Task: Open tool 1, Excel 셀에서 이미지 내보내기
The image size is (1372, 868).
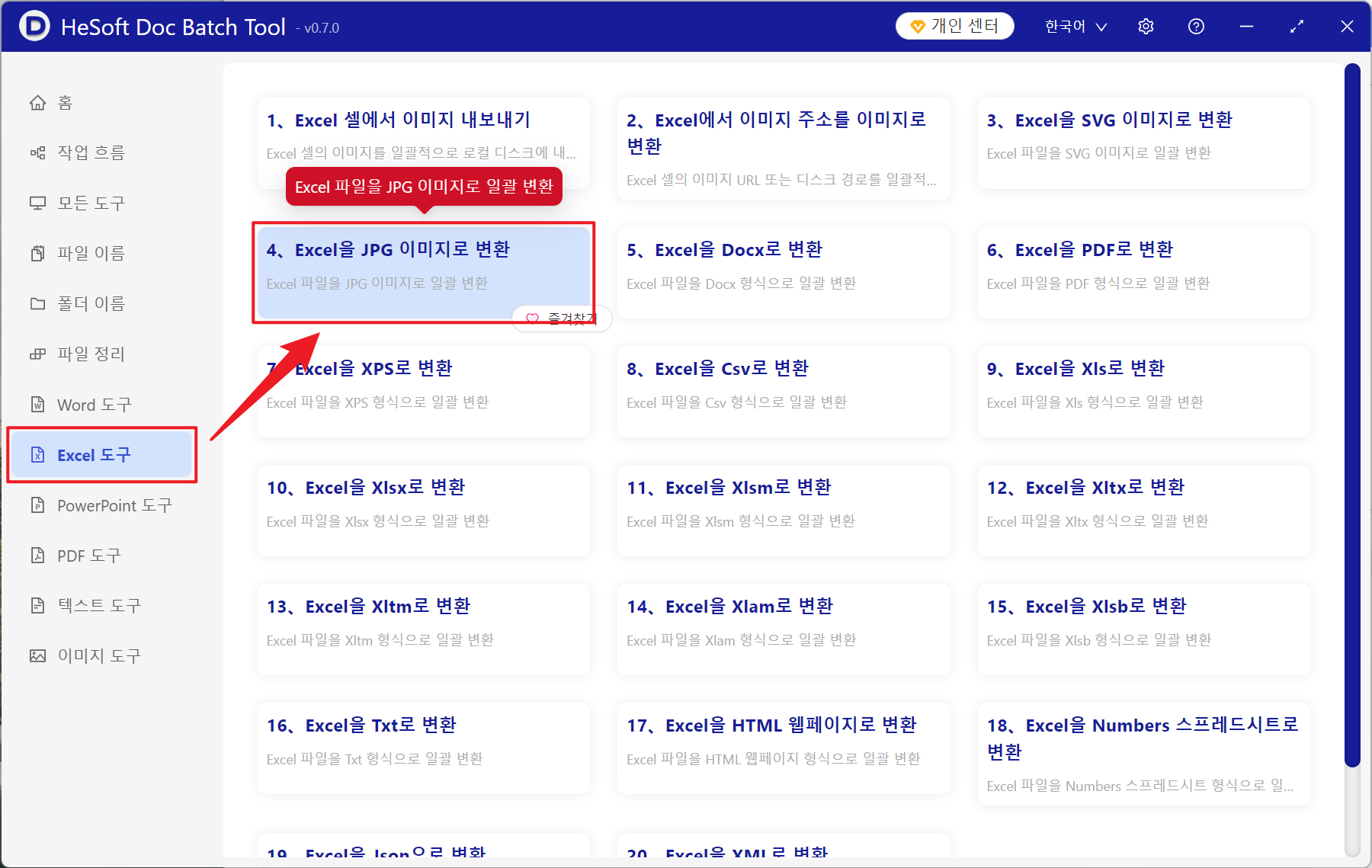Action: pos(424,143)
